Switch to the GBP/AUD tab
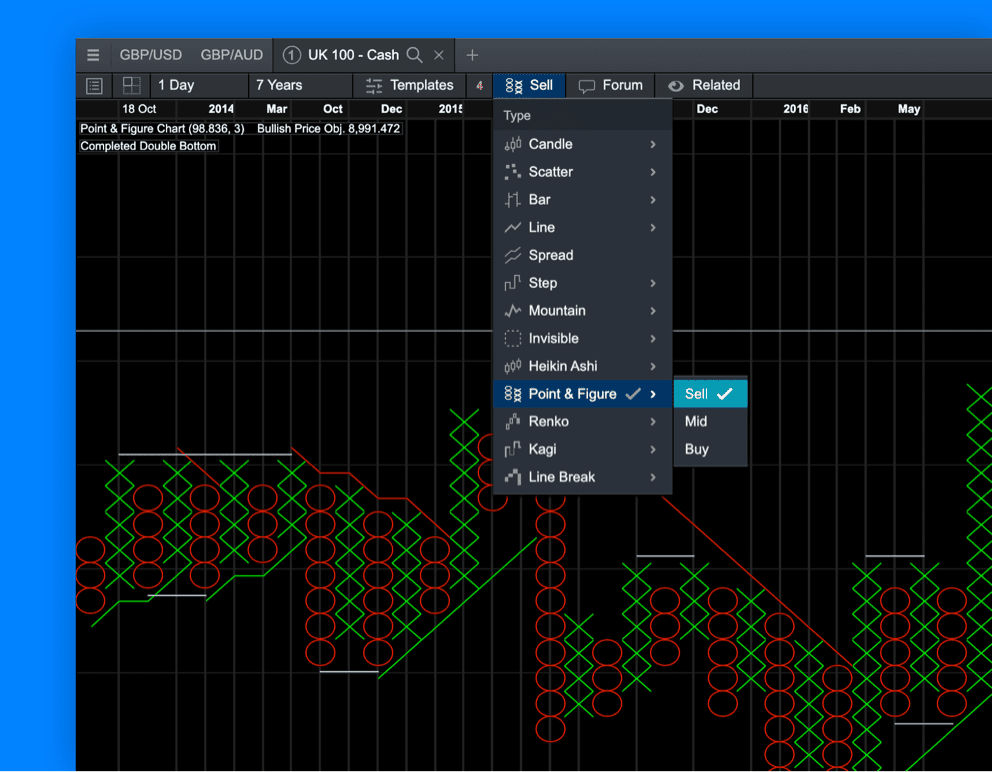The width and height of the screenshot is (992, 772). [232, 55]
